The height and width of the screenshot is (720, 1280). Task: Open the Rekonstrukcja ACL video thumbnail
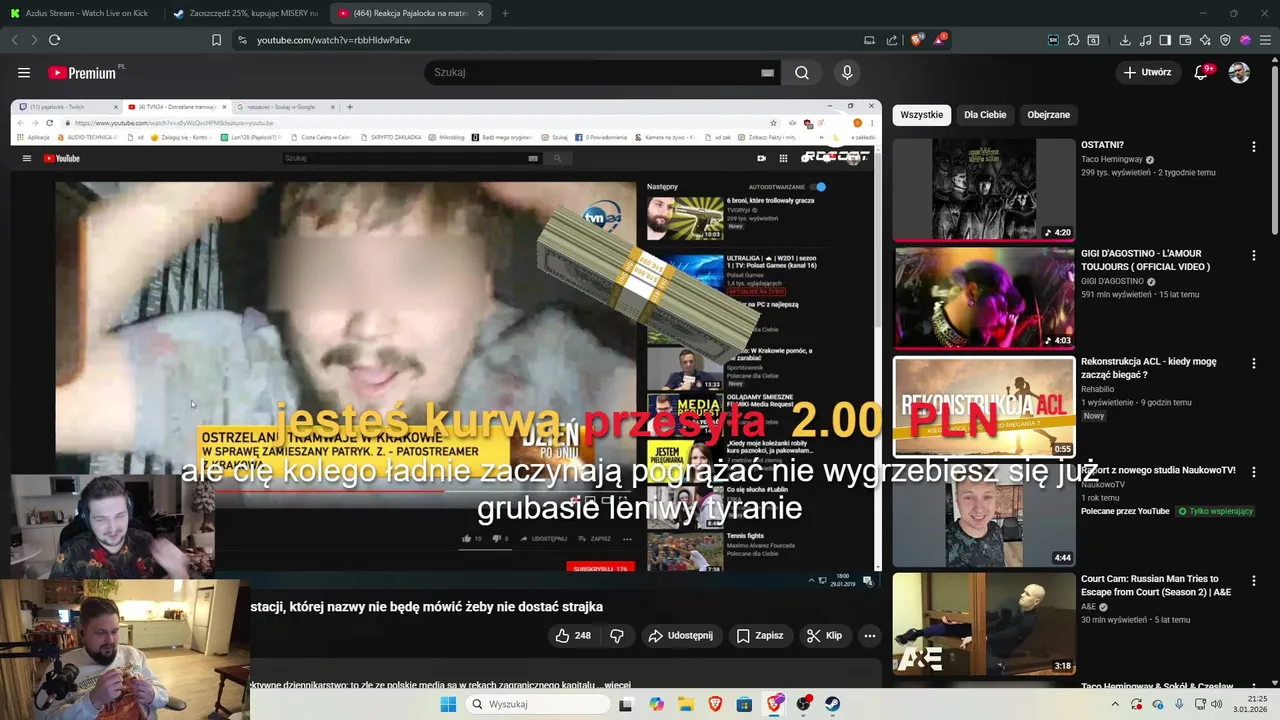tap(984, 407)
